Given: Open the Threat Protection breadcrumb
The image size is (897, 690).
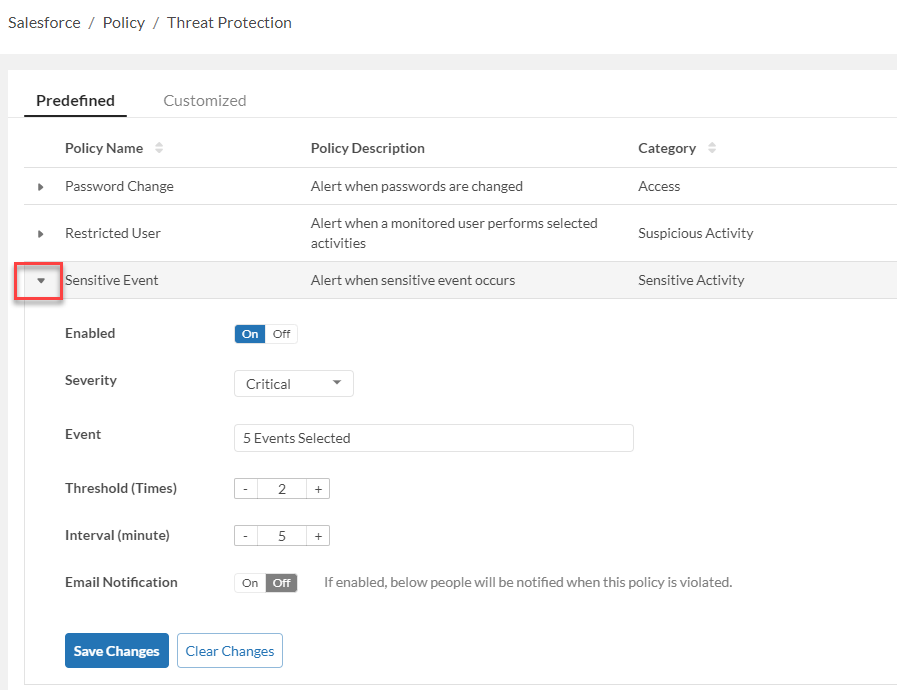Looking at the screenshot, I should [229, 23].
